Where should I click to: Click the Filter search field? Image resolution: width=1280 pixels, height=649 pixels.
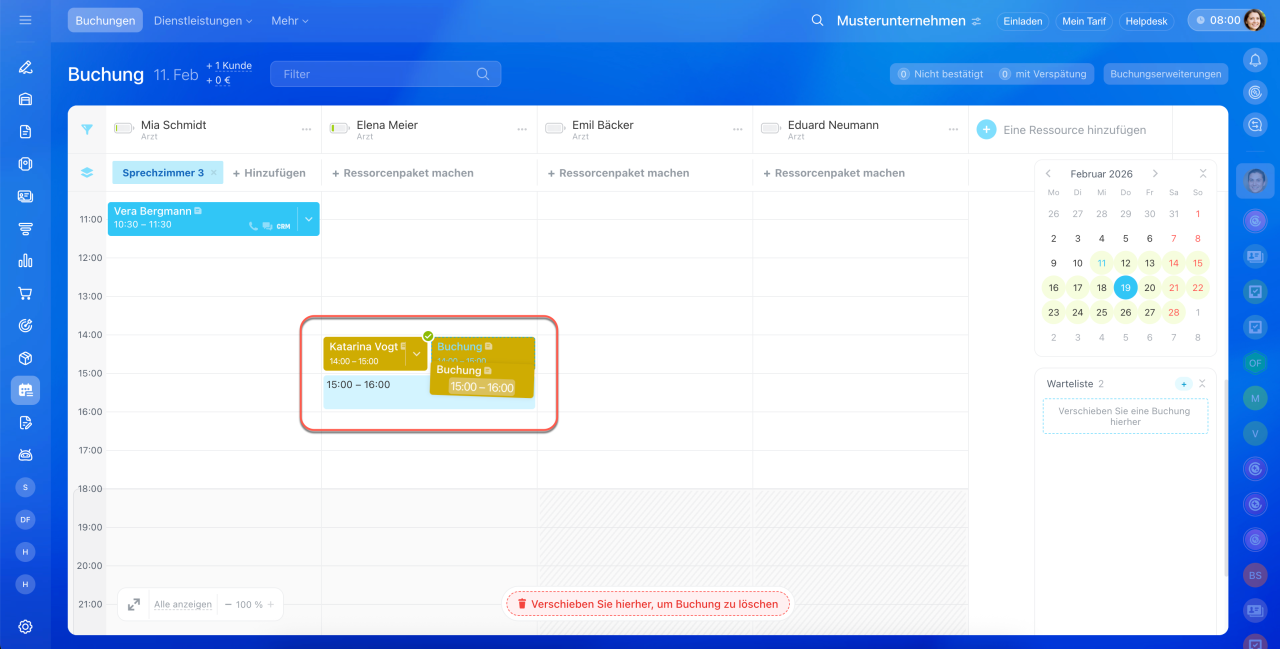[x=385, y=74]
